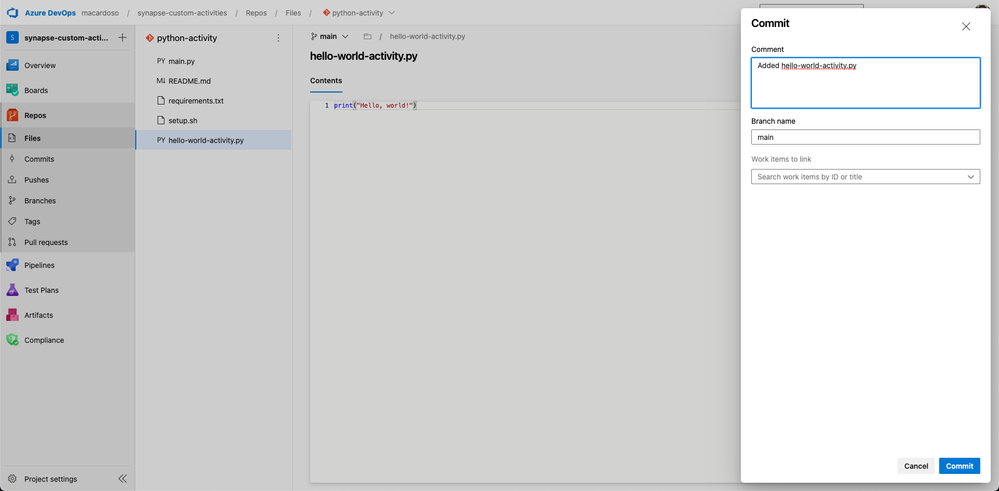This screenshot has height=491, width=999.
Task: Open the main branch selector dropdown
Action: [329, 36]
